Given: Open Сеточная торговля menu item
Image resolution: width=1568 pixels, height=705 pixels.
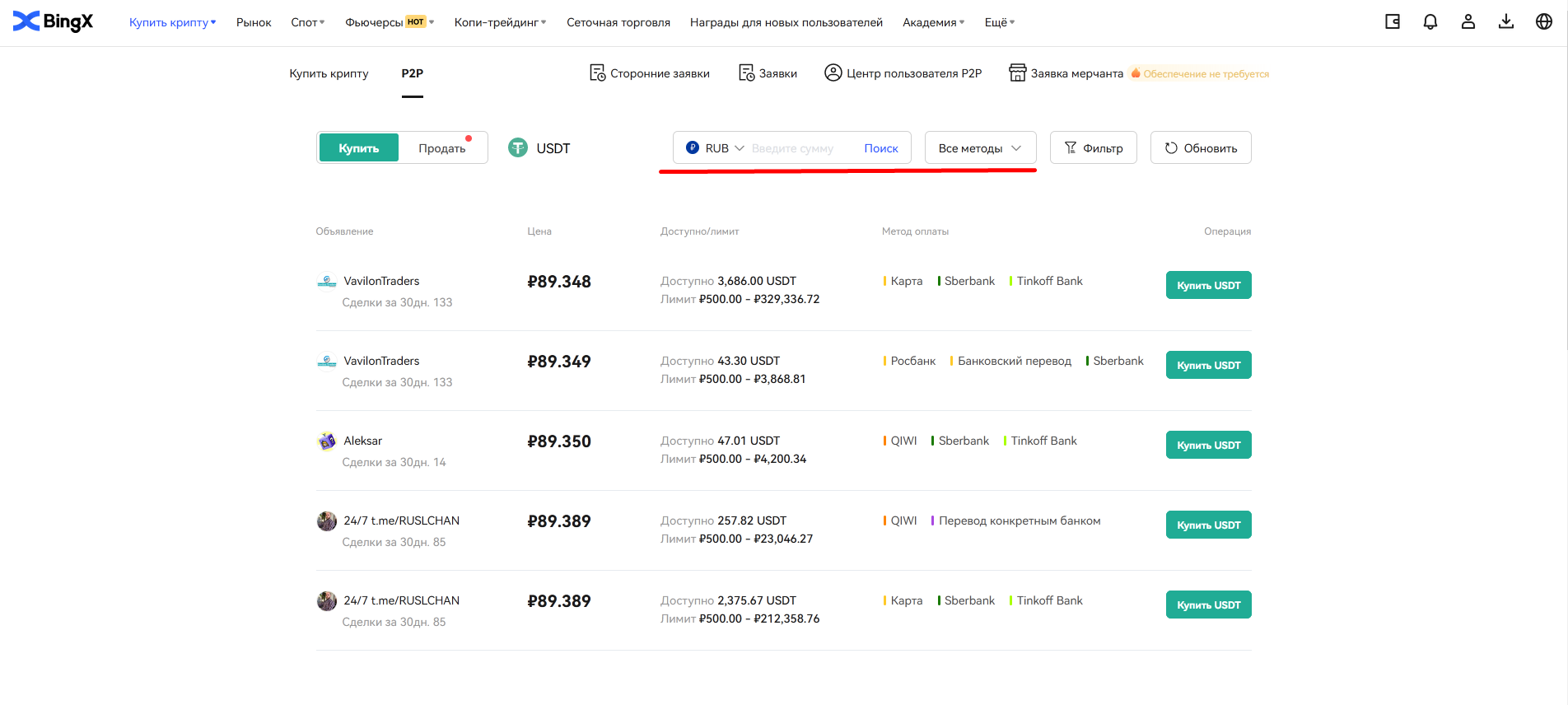Looking at the screenshot, I should [618, 22].
